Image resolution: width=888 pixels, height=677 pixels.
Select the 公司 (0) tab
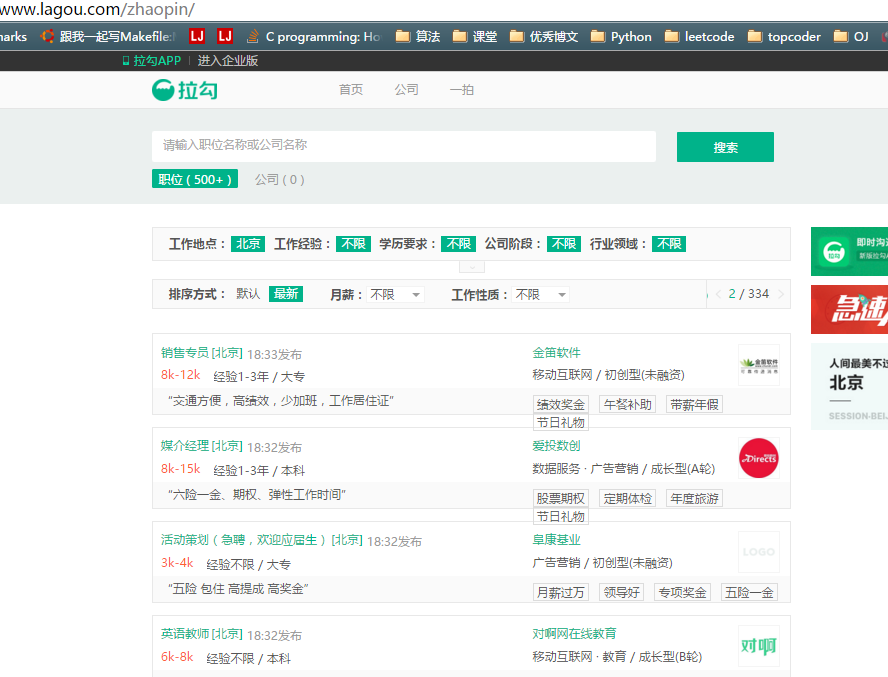[280, 180]
